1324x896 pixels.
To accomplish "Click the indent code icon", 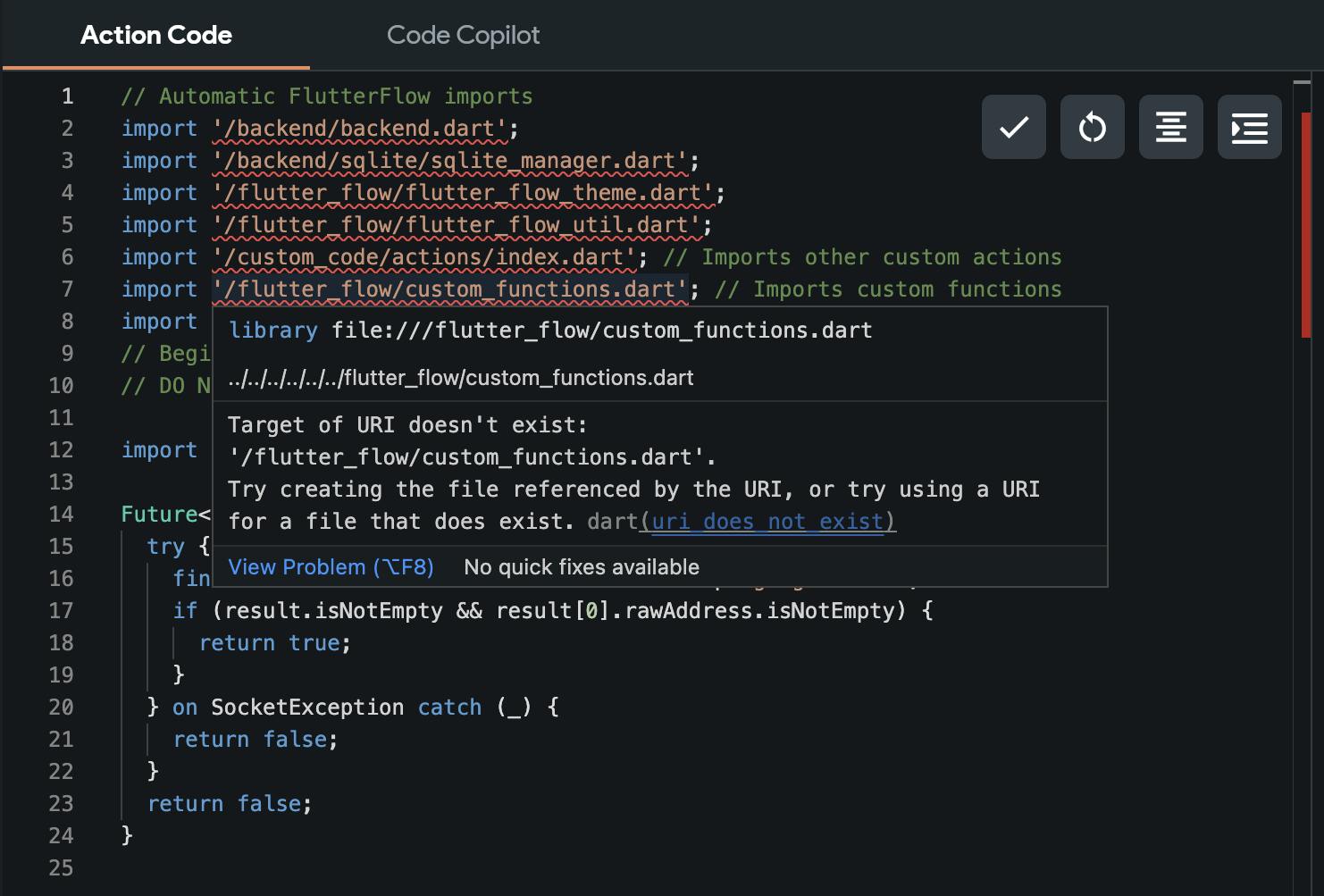I will pyautogui.click(x=1249, y=128).
